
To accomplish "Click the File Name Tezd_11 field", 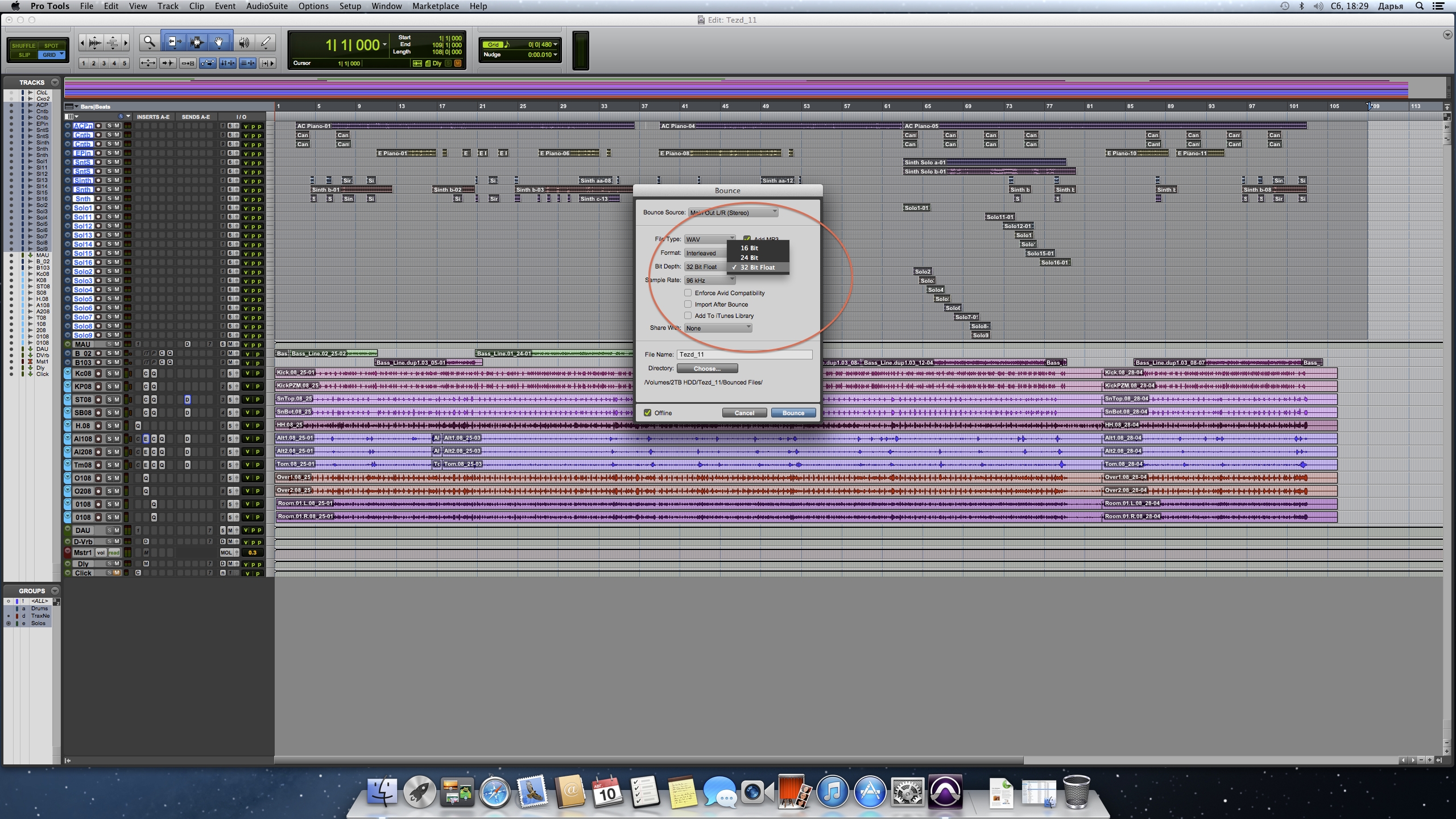I will [744, 354].
